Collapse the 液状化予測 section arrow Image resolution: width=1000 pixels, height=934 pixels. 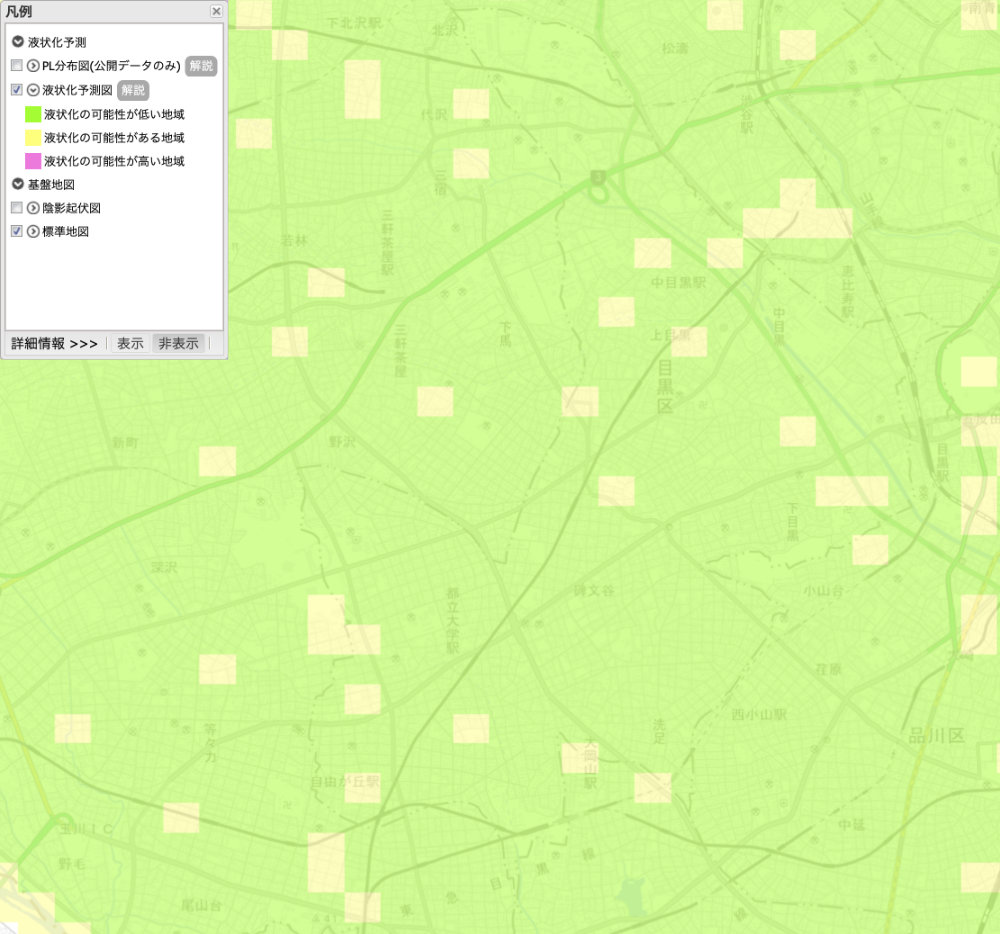[x=18, y=42]
